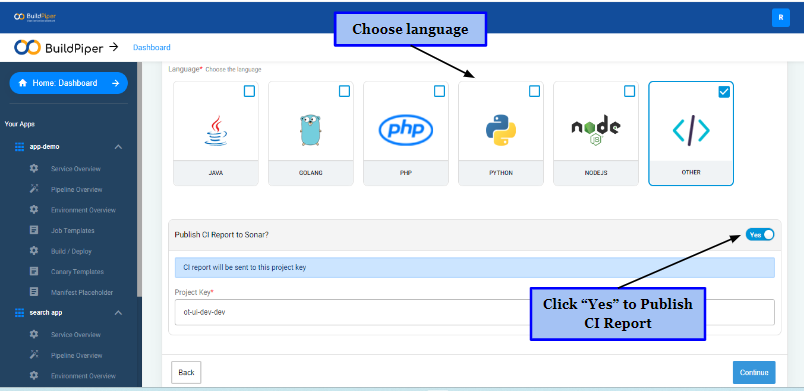Click the CI report project key info banner
804x391 pixels.
click(x=474, y=267)
